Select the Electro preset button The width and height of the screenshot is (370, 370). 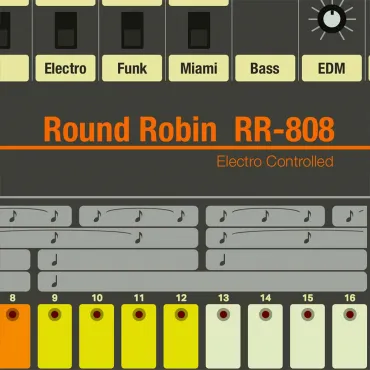[65, 68]
